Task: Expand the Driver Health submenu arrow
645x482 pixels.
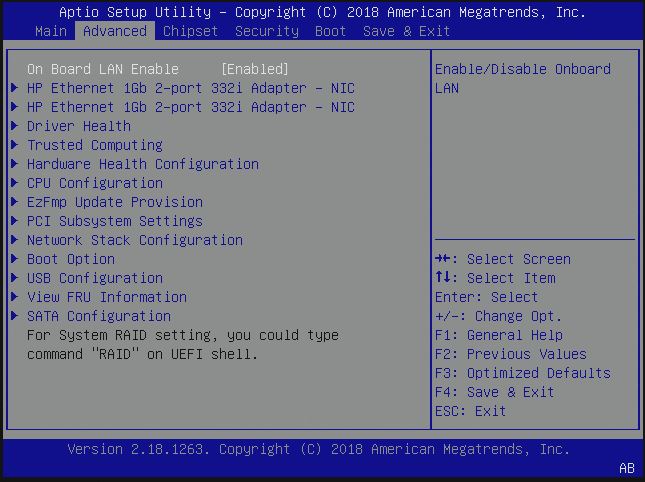Action: [14, 126]
